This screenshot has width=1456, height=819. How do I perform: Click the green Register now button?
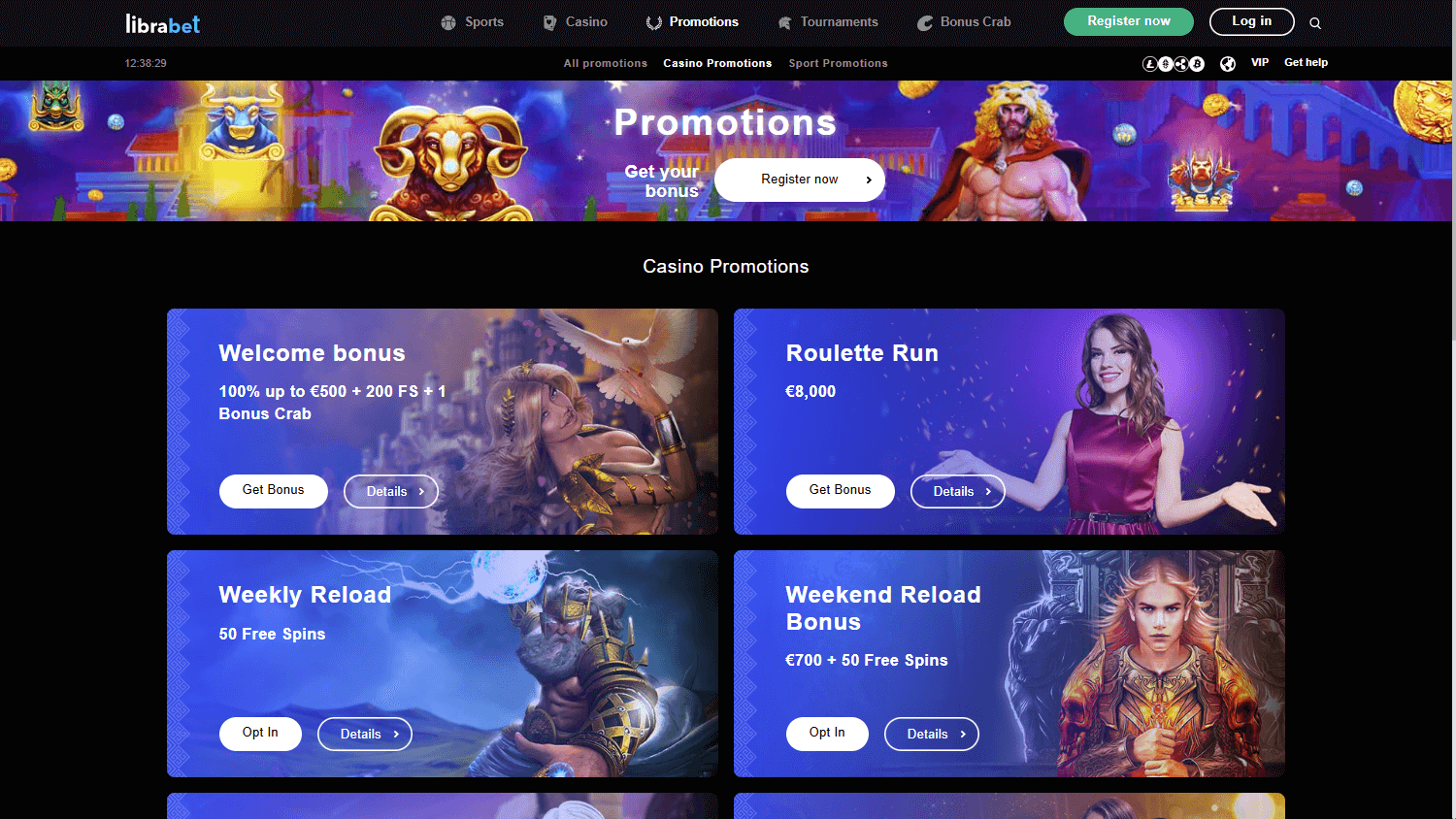[1129, 21]
